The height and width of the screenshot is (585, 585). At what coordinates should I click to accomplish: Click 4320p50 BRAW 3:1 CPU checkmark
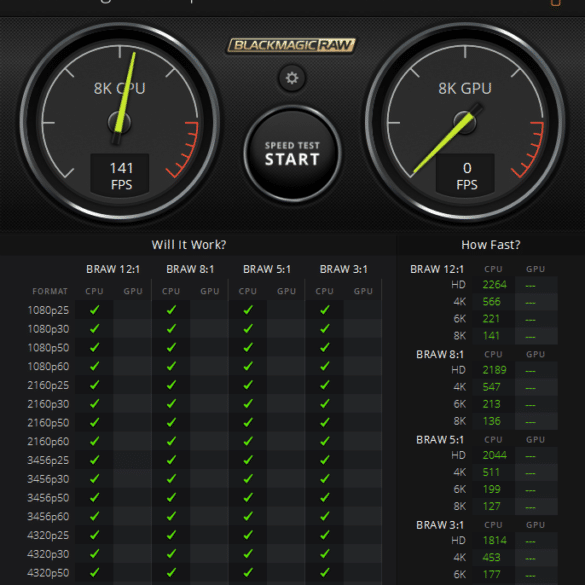pos(325,572)
